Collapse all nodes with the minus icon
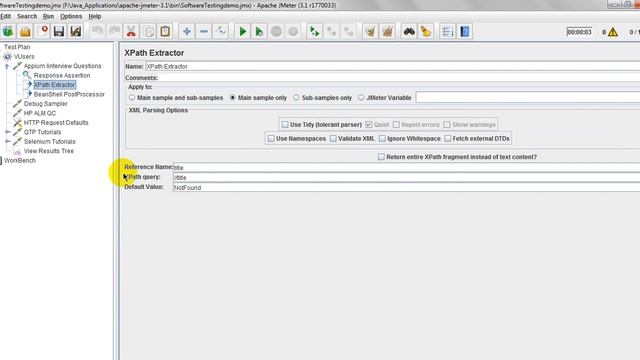The height and width of the screenshot is (360, 640). click(x=204, y=31)
